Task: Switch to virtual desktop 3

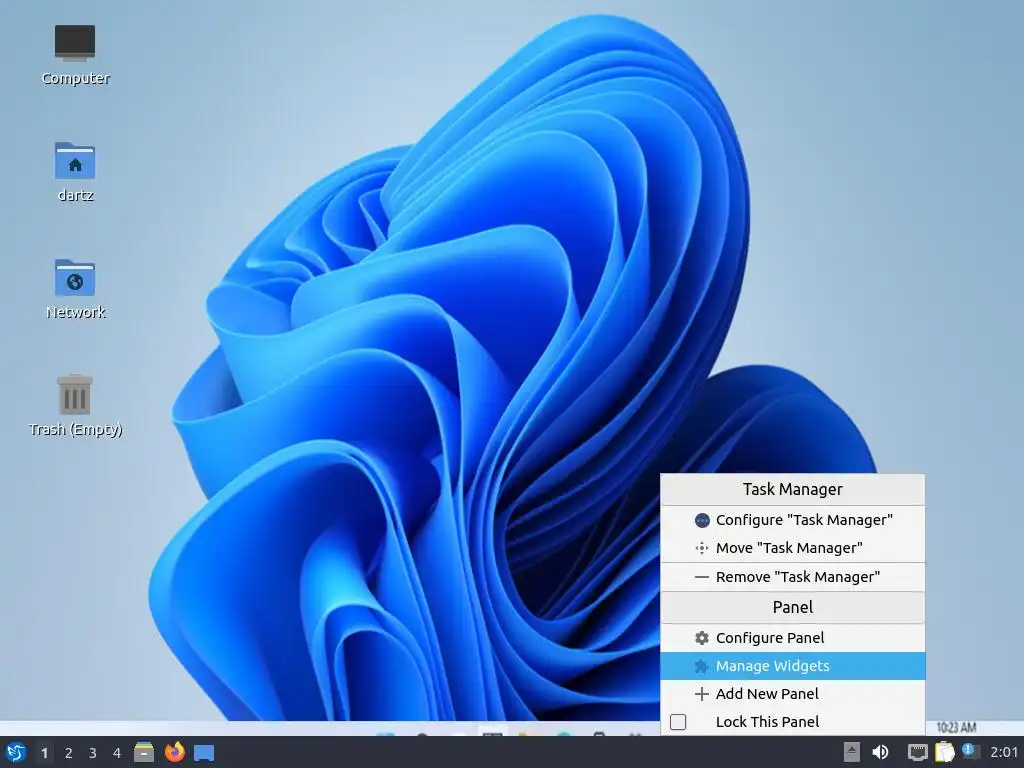Action: pos(93,753)
